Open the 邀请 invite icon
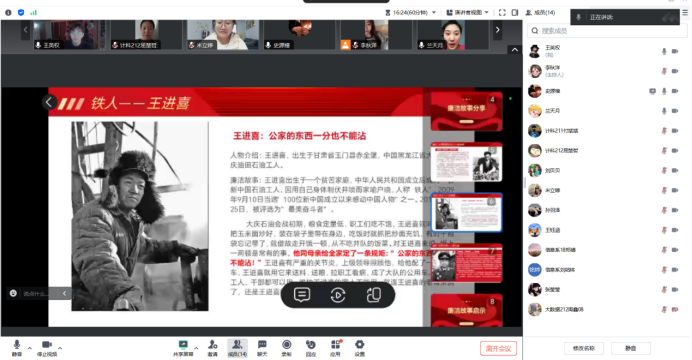Viewport: 692px width, 360px height. (213, 348)
